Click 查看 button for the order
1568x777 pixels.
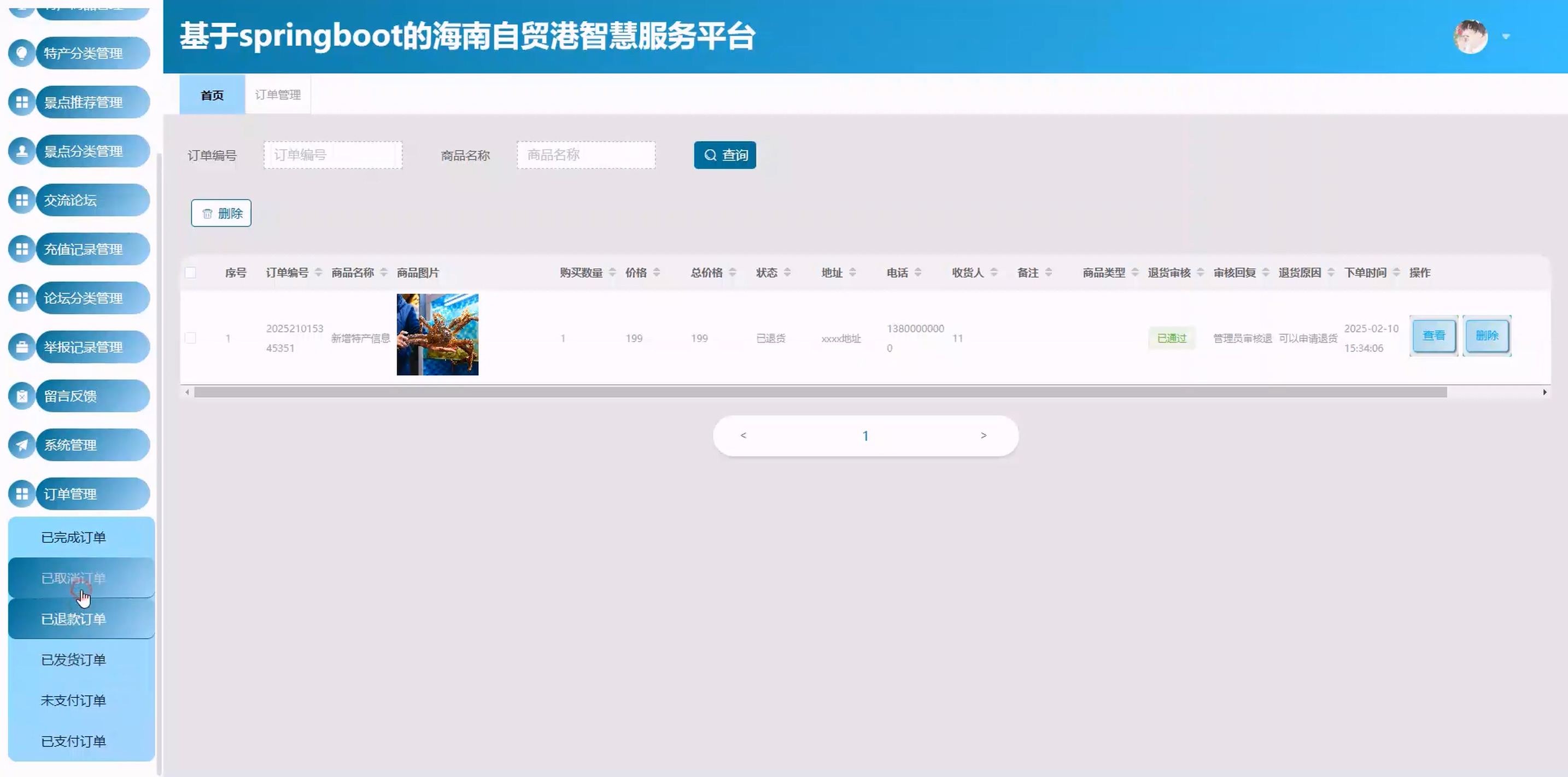(1434, 335)
